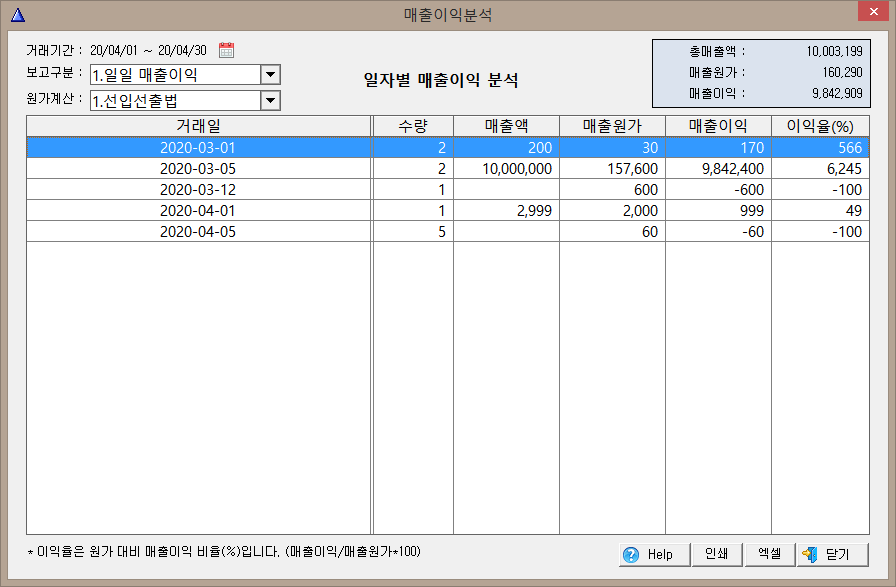
Task: Click the 매출원가 summary value 160,290
Action: [x=842, y=73]
